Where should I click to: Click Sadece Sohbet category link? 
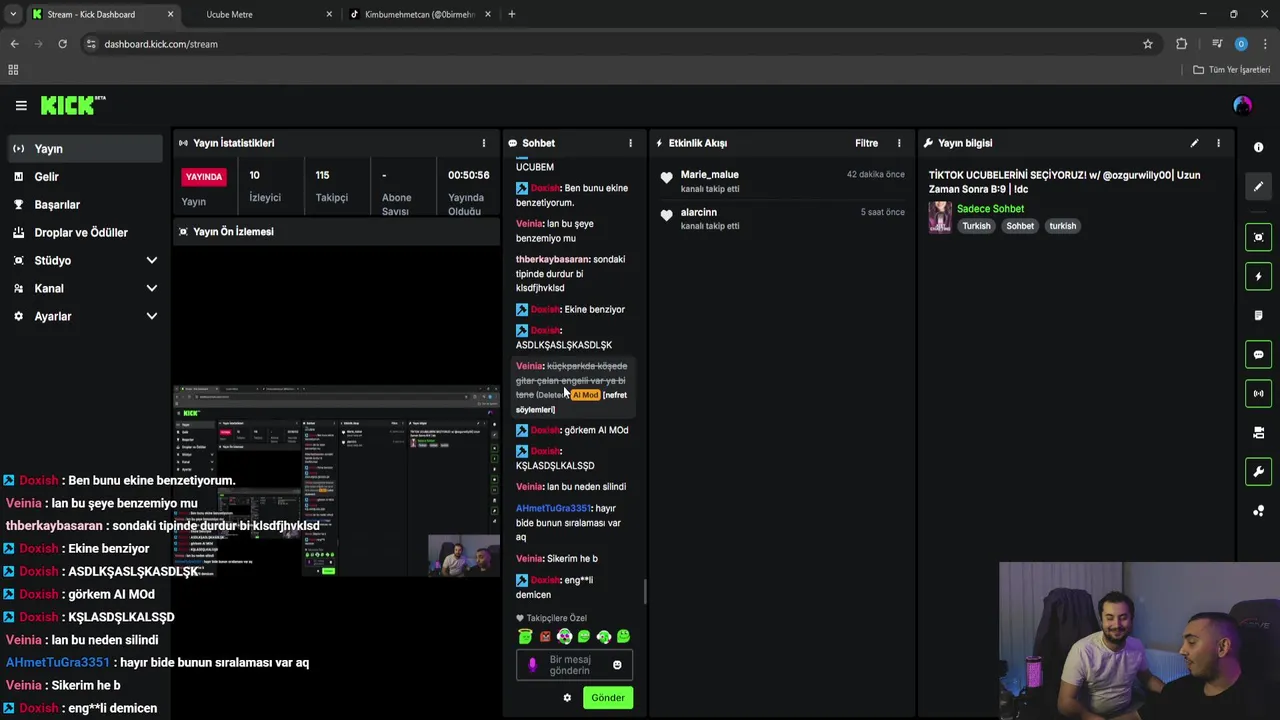pos(990,209)
